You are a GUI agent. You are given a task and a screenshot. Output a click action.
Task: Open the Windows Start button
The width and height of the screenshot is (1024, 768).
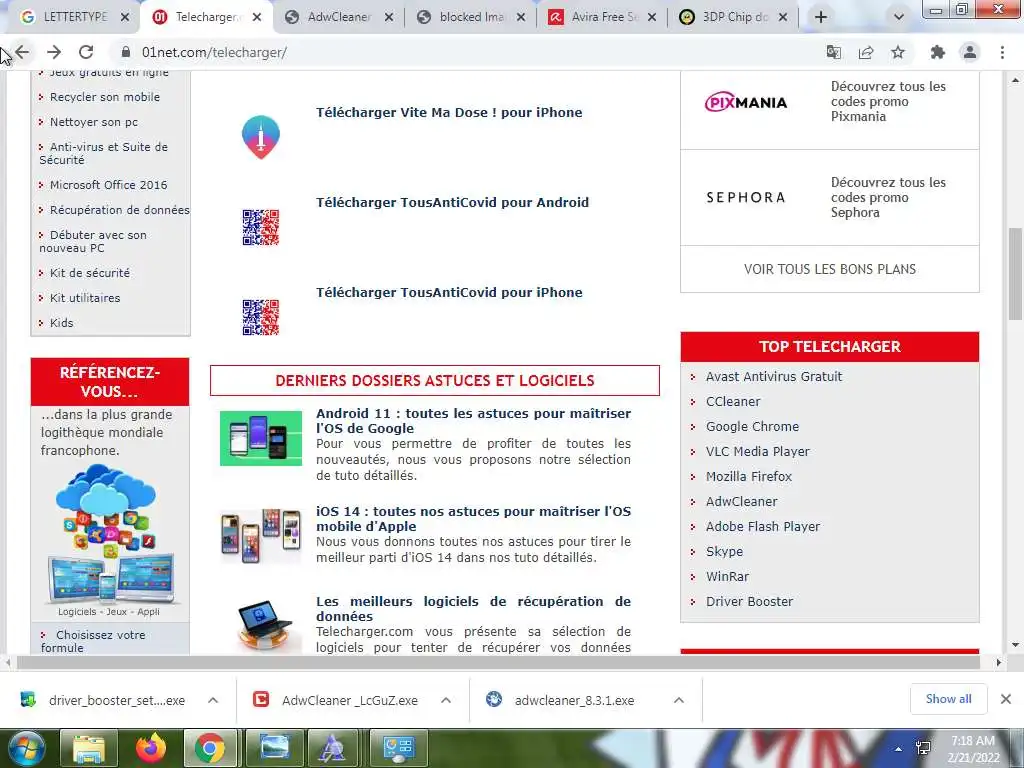tap(26, 748)
